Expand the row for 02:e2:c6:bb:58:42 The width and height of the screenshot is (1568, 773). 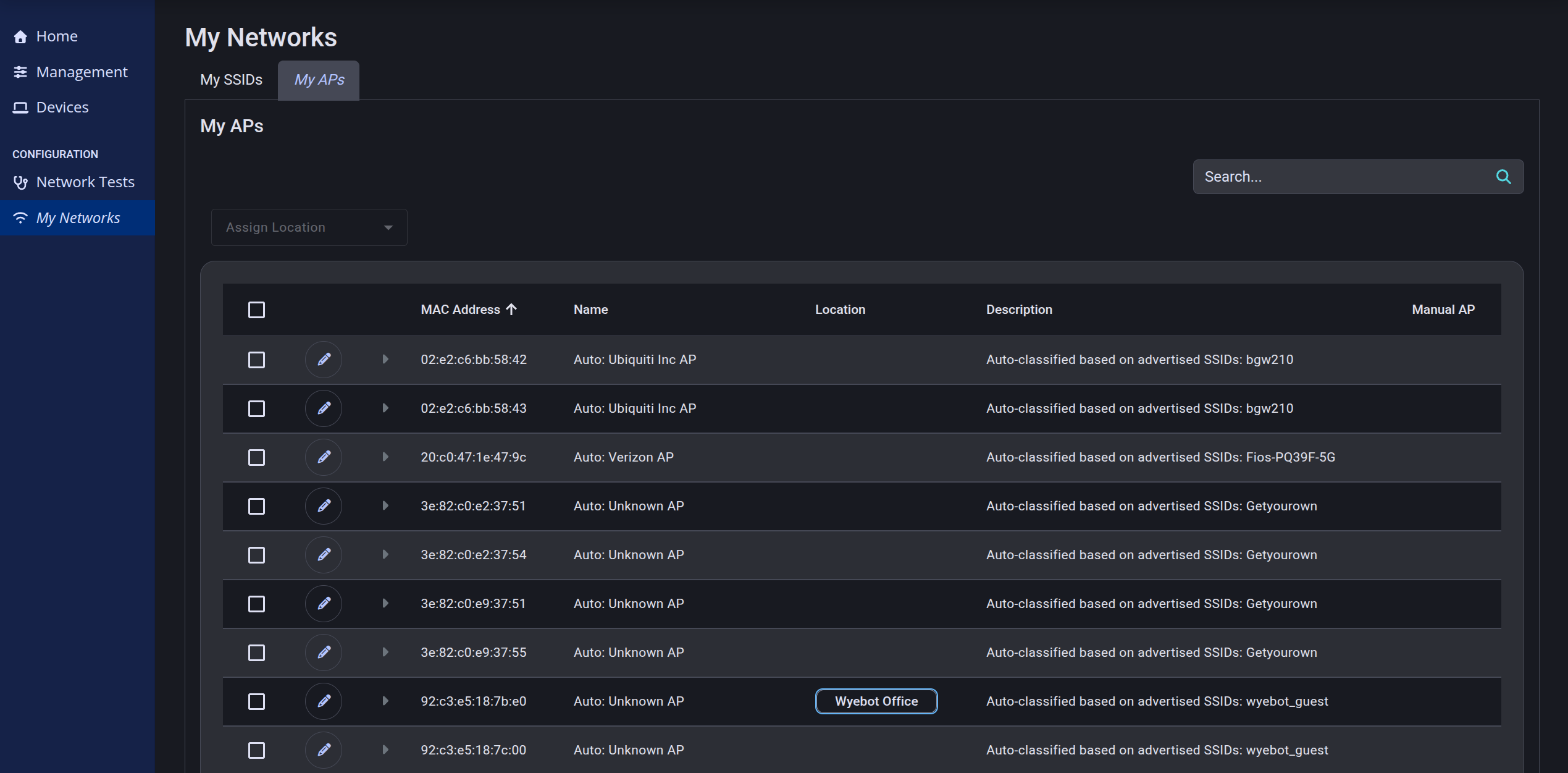(x=385, y=359)
